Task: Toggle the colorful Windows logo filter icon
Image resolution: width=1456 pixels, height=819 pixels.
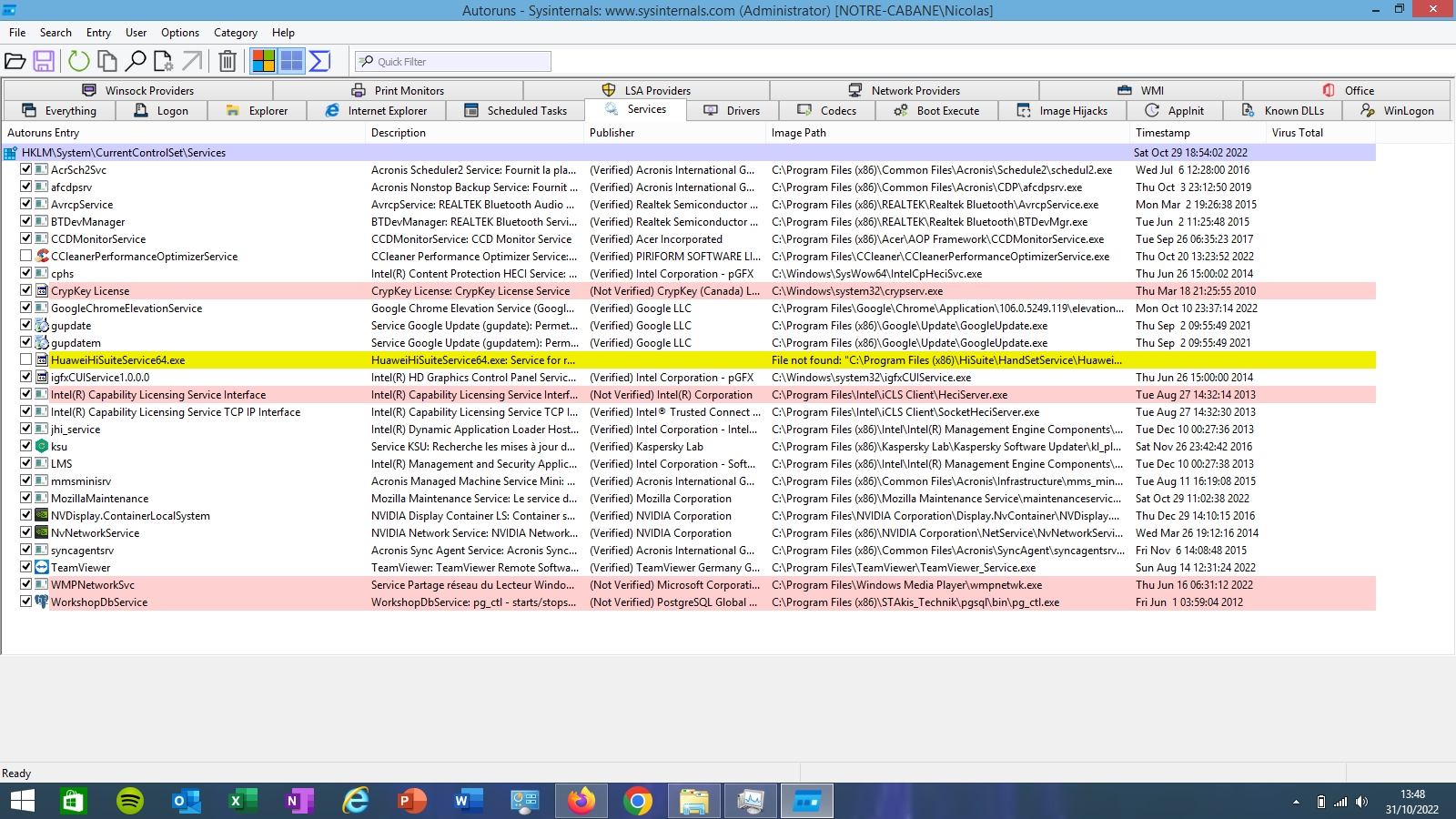Action: coord(264,61)
